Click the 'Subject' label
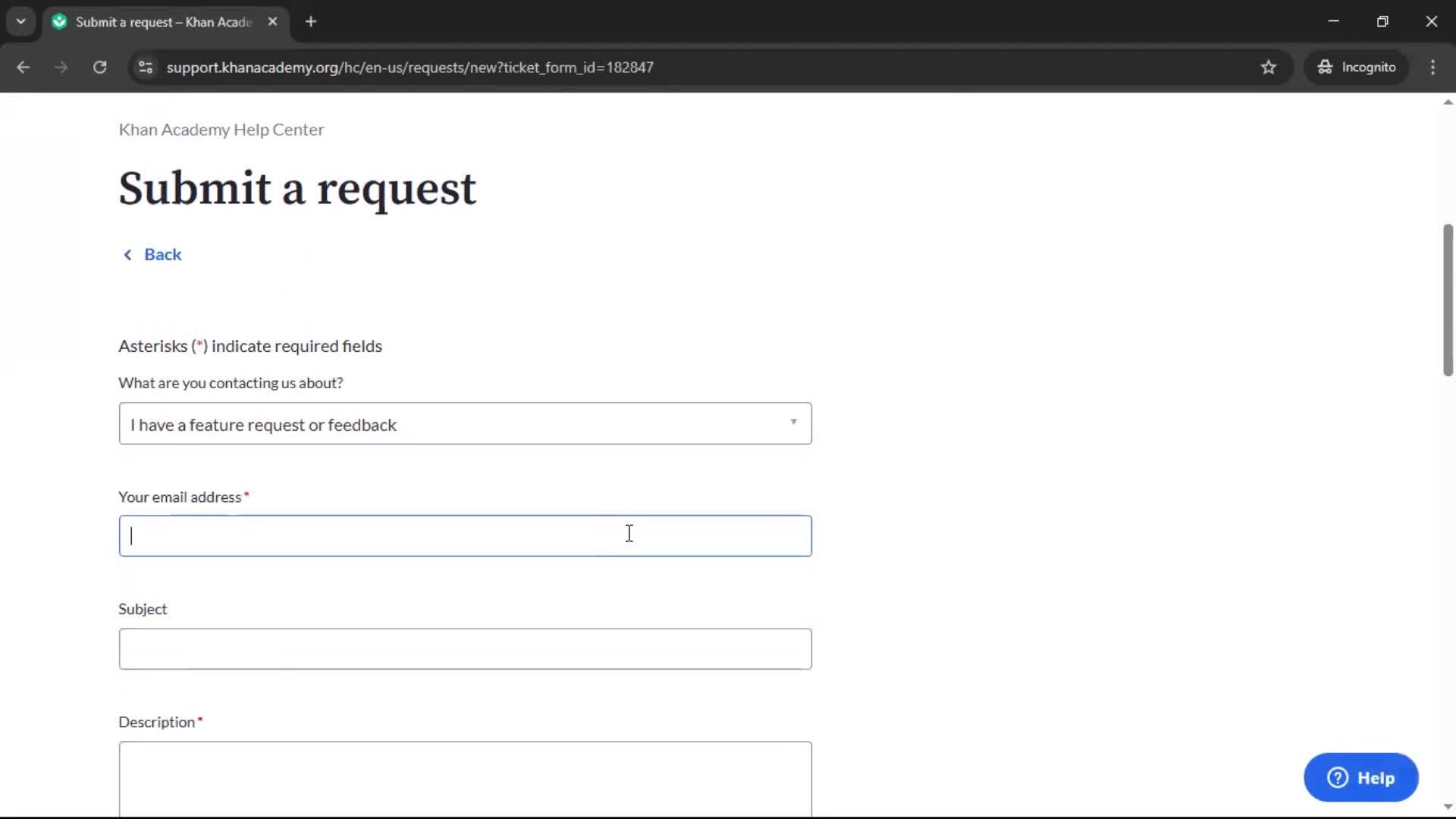This screenshot has width=1456, height=819. click(143, 610)
